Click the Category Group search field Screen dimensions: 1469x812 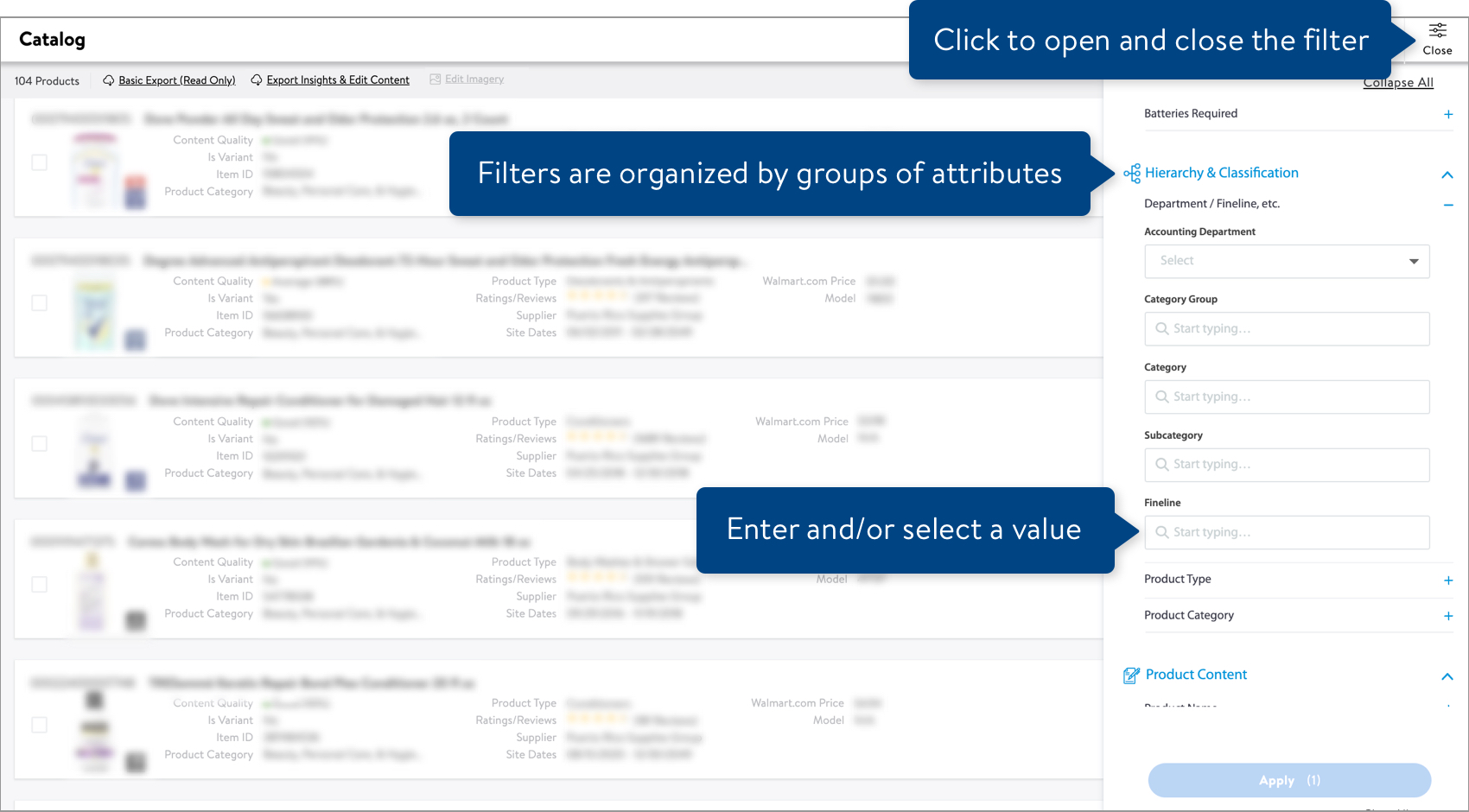[x=1287, y=329]
